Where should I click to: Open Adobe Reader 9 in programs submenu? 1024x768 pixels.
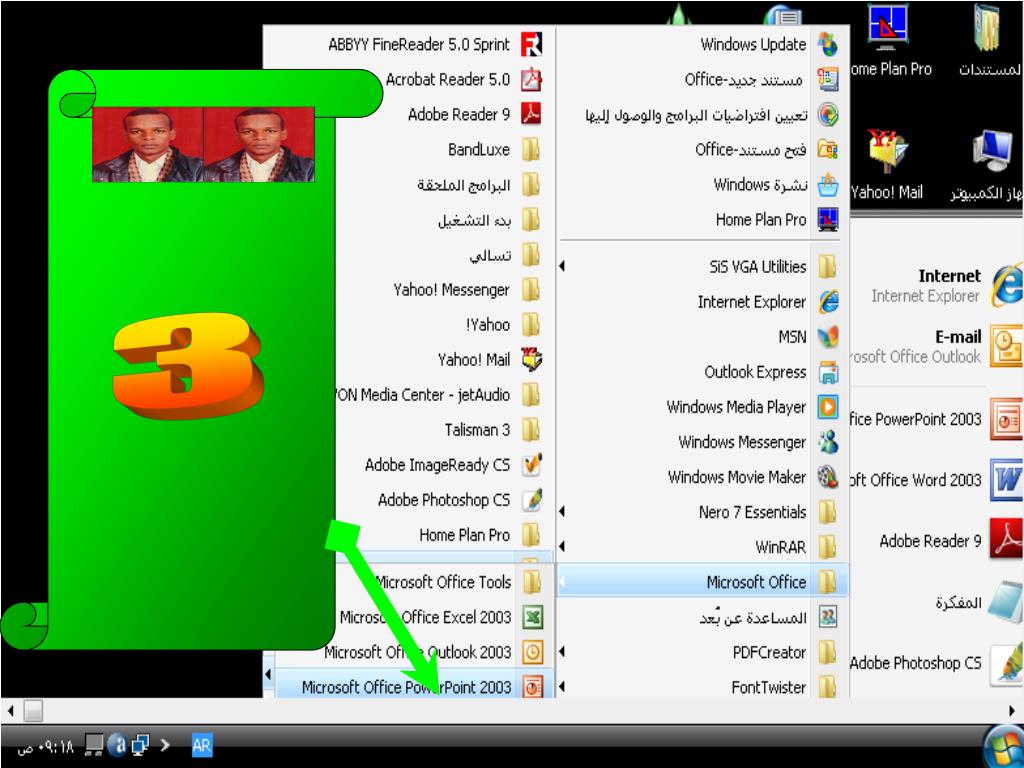(458, 114)
